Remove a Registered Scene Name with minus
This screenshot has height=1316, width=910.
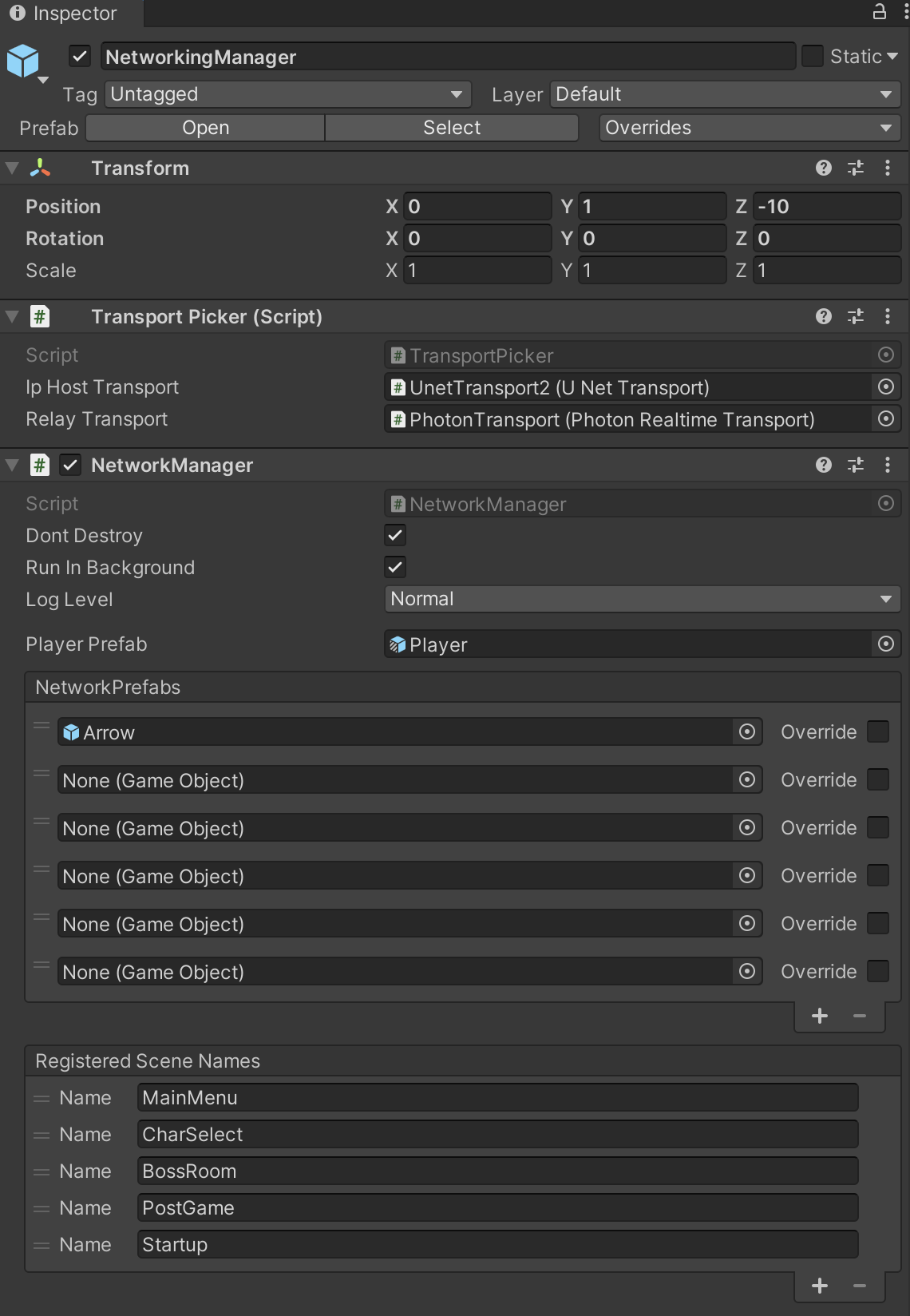[860, 1286]
